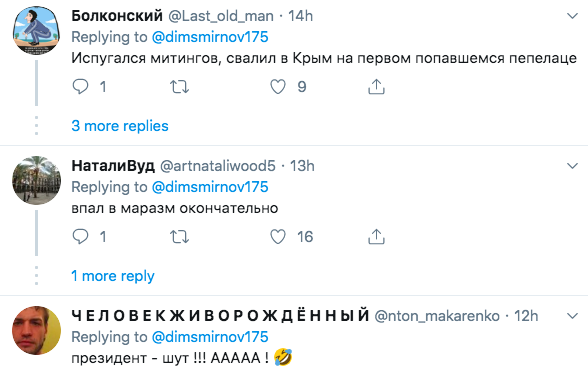Open НаталиВуд's palm tree avatar
Screen dimensions: 588x375
(36, 180)
